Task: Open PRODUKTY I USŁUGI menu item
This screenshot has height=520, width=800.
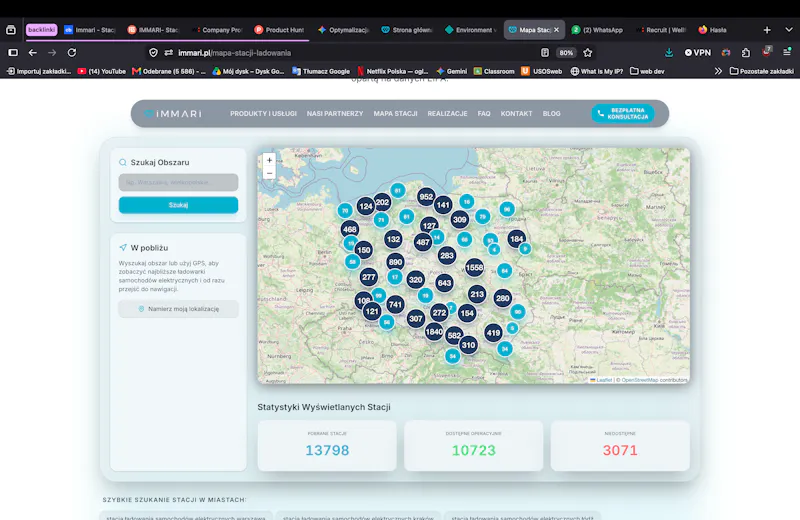Action: point(263,114)
